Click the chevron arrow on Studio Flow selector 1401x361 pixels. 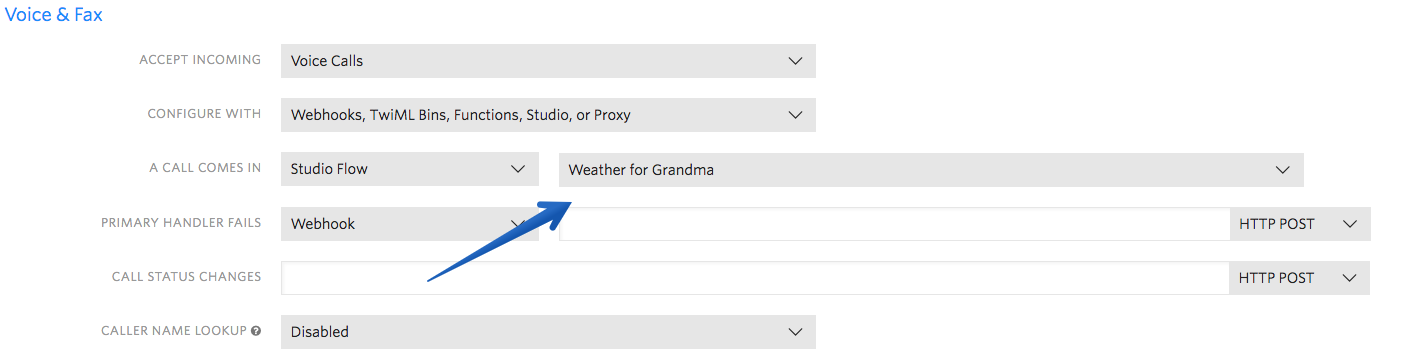518,170
